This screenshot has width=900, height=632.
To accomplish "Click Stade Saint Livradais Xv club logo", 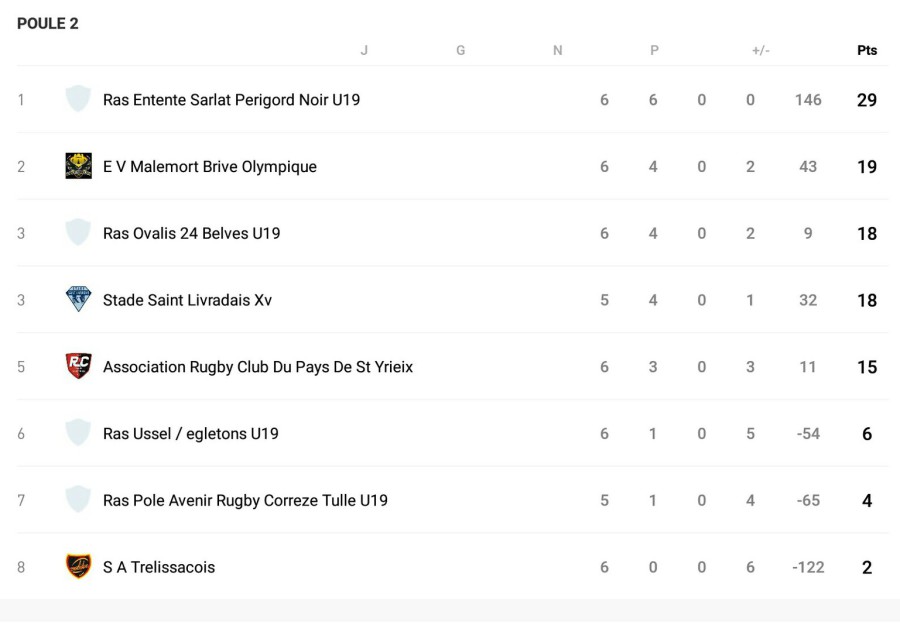I will 78,300.
